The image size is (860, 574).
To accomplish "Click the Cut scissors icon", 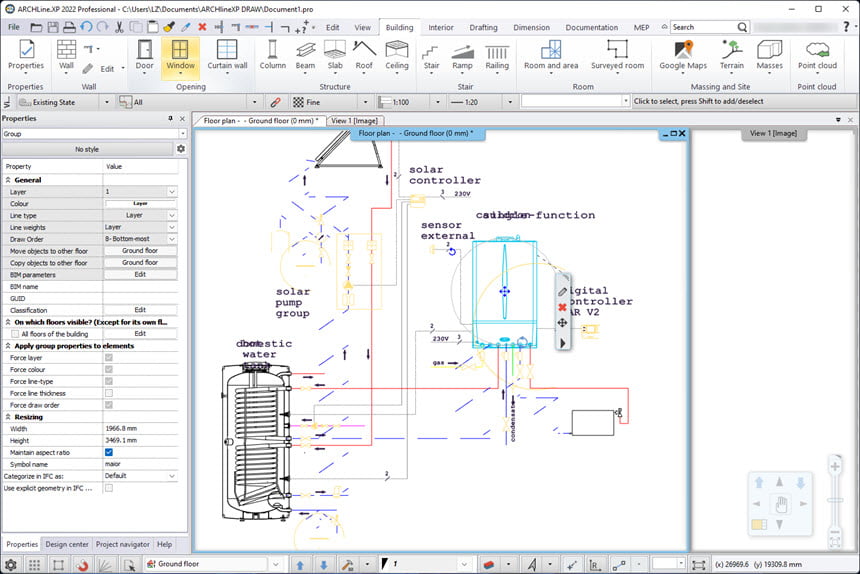I will [119, 27].
